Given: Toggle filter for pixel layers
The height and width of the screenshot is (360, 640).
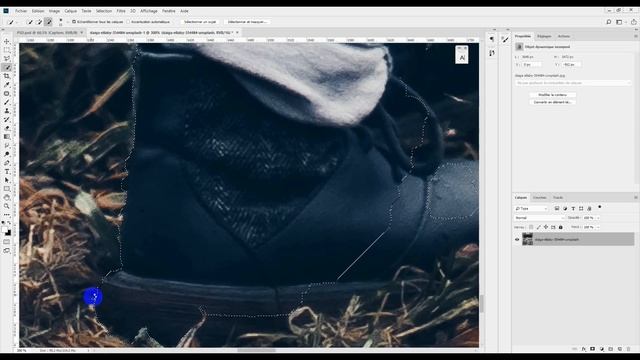Looking at the screenshot, I should point(557,209).
